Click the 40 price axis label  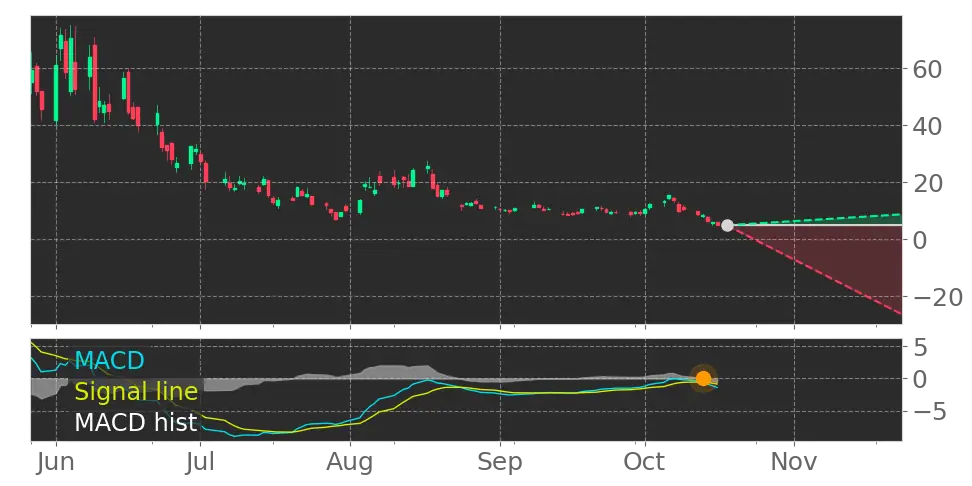pyautogui.click(x=927, y=126)
